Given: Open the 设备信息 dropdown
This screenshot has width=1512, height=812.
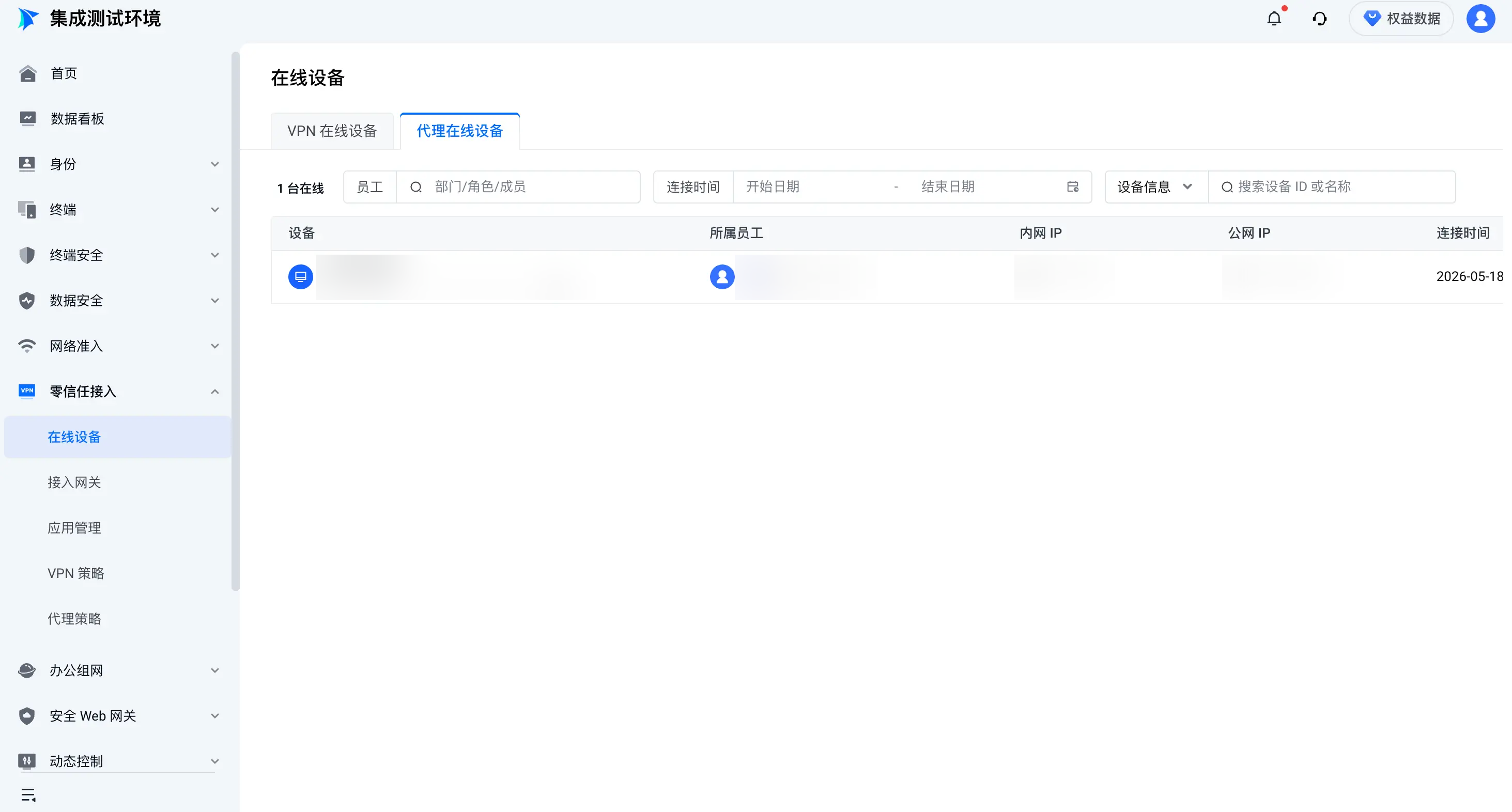Looking at the screenshot, I should pyautogui.click(x=1156, y=186).
